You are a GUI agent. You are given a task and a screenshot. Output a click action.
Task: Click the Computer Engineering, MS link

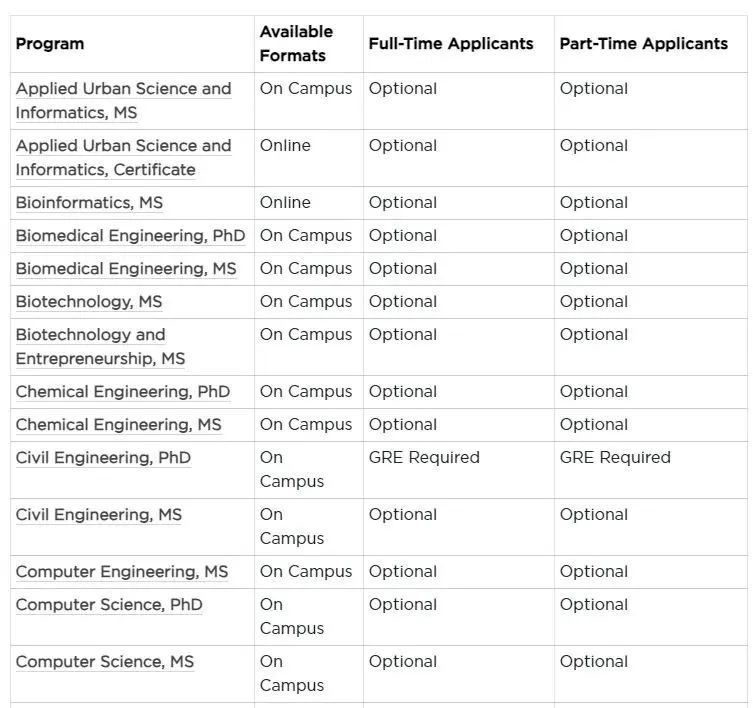click(x=122, y=572)
